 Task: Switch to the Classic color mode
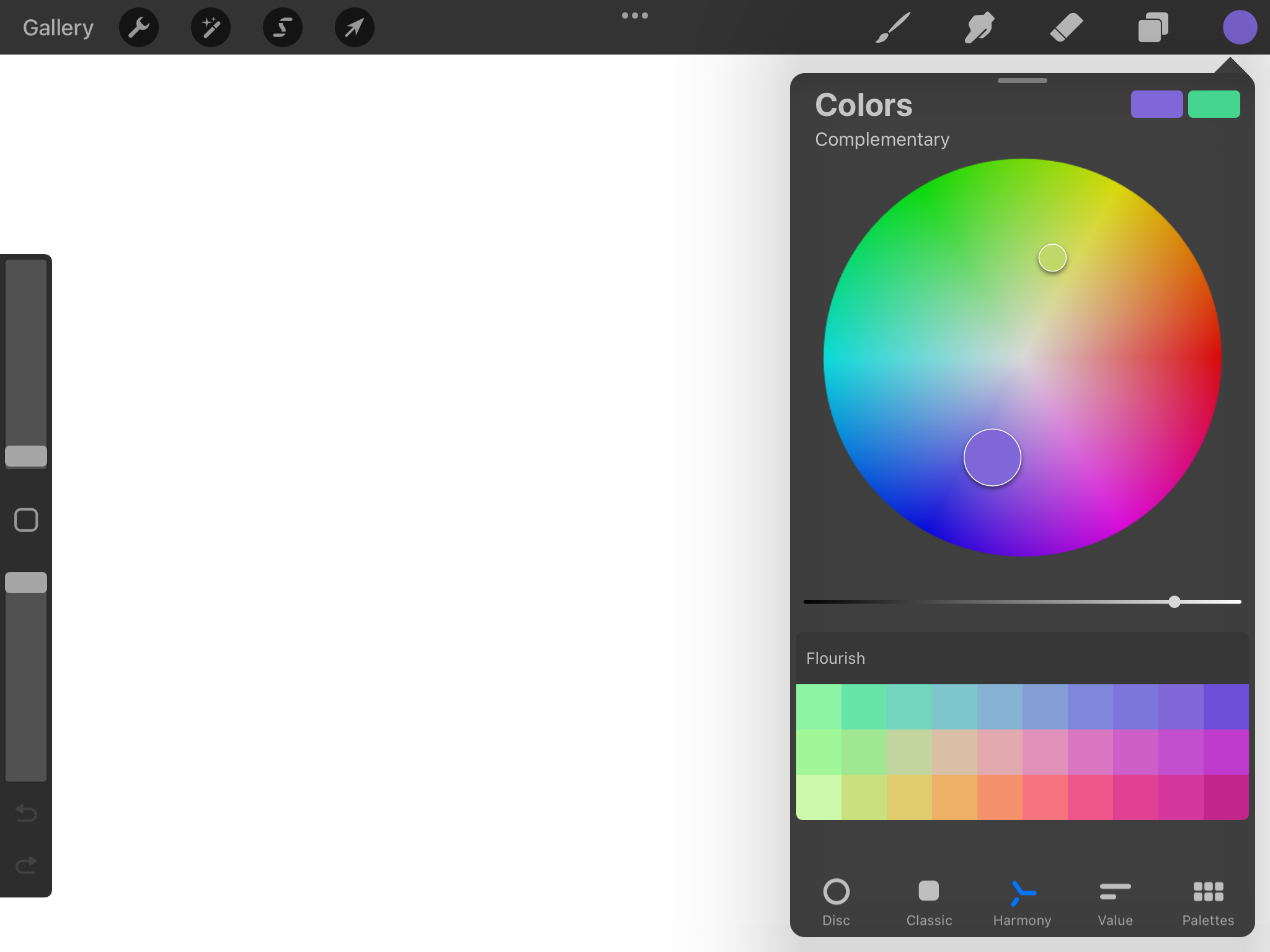point(928,902)
